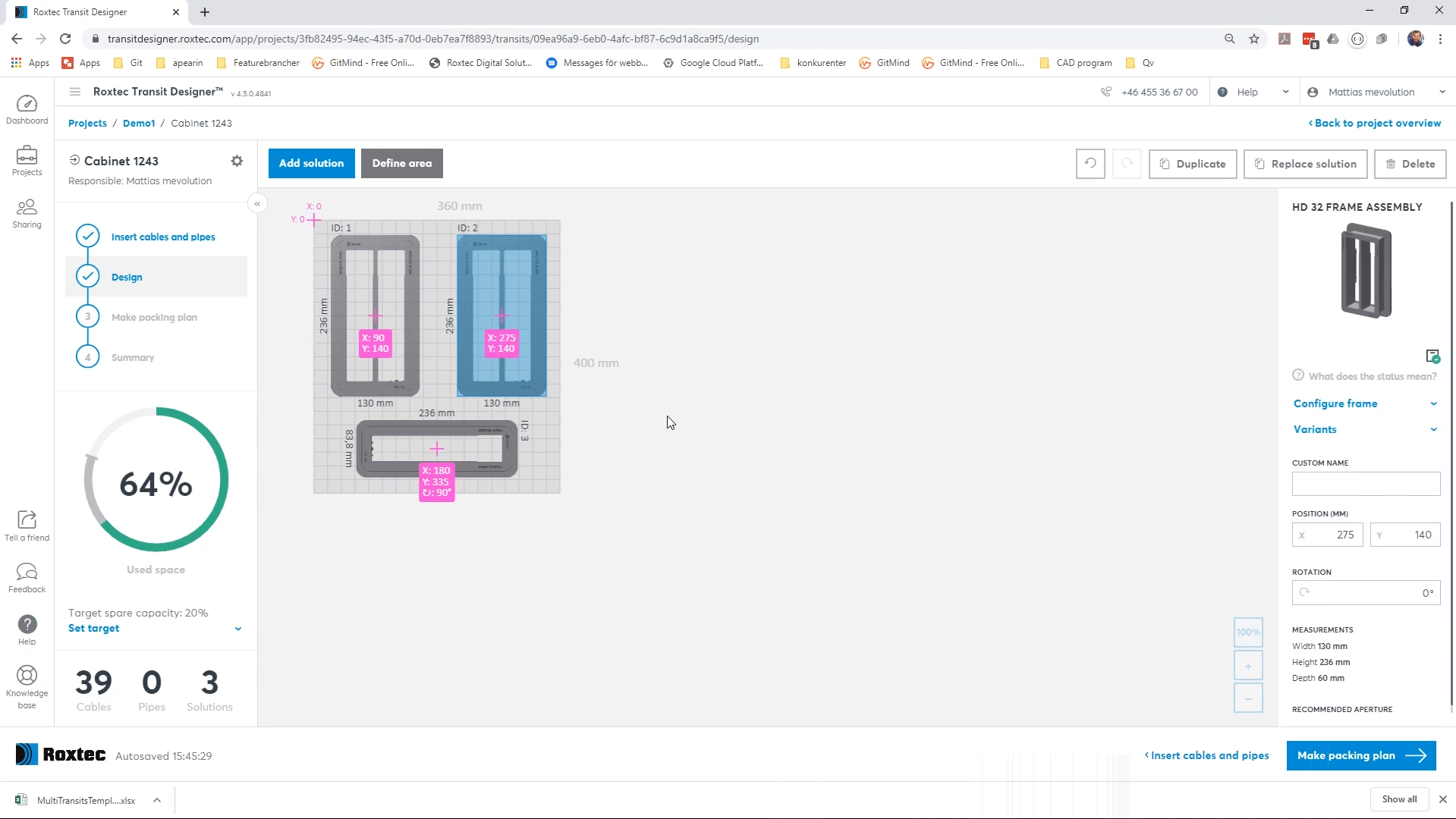Click the undo arrow button
This screenshot has width=1456, height=819.
(x=1090, y=164)
